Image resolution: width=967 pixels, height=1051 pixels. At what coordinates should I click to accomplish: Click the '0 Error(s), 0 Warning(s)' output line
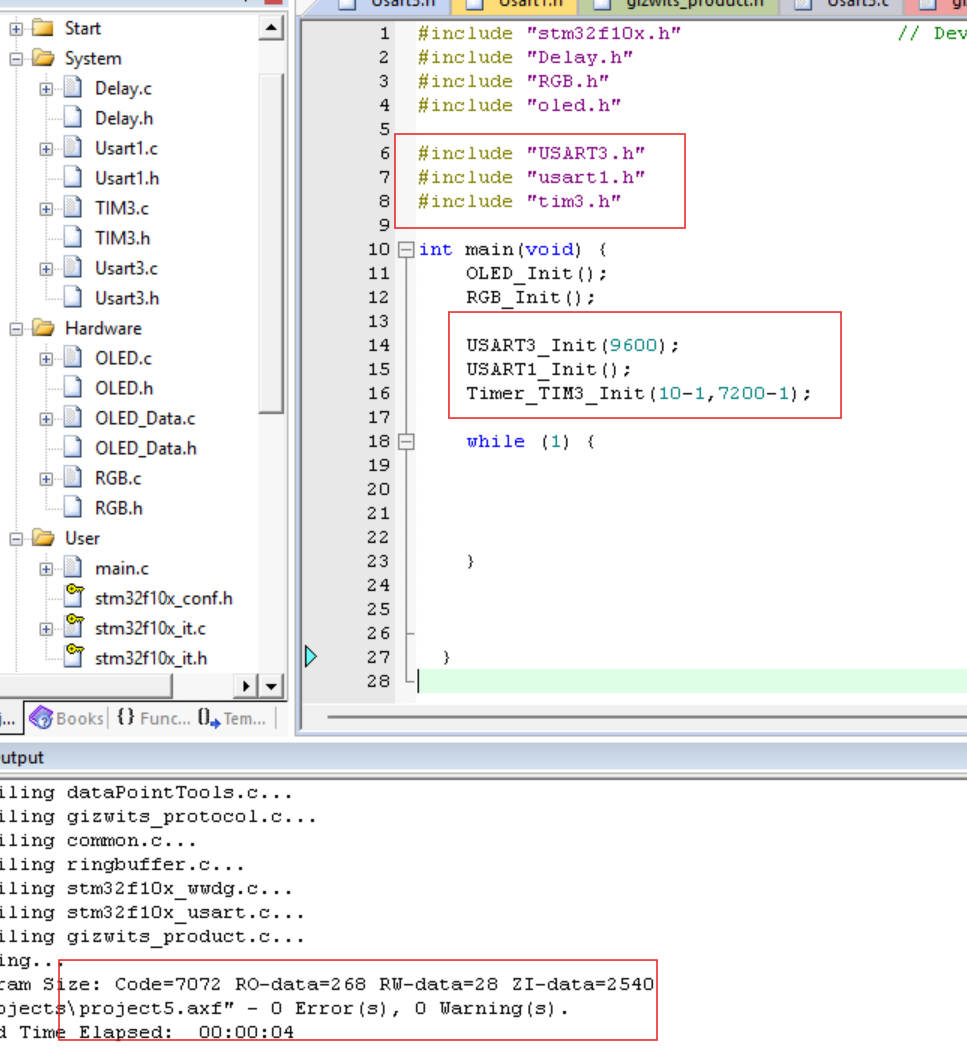pyautogui.click(x=284, y=1009)
